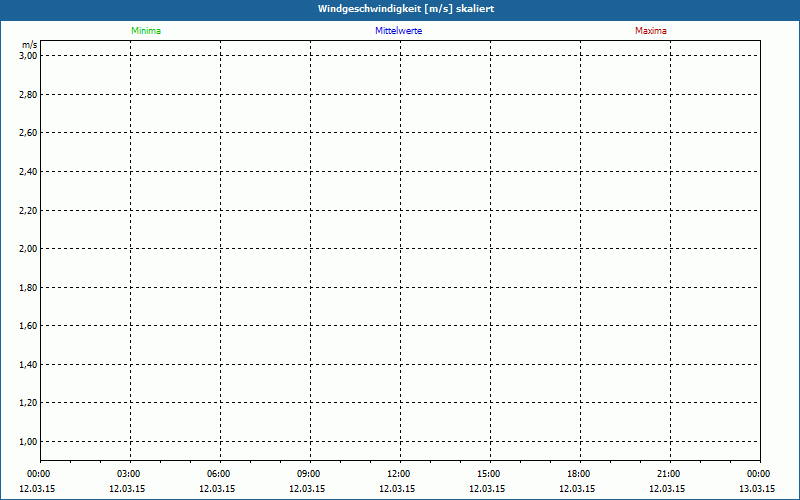Click the 15:00 time axis label
The width and height of the screenshot is (800, 500).
(489, 474)
